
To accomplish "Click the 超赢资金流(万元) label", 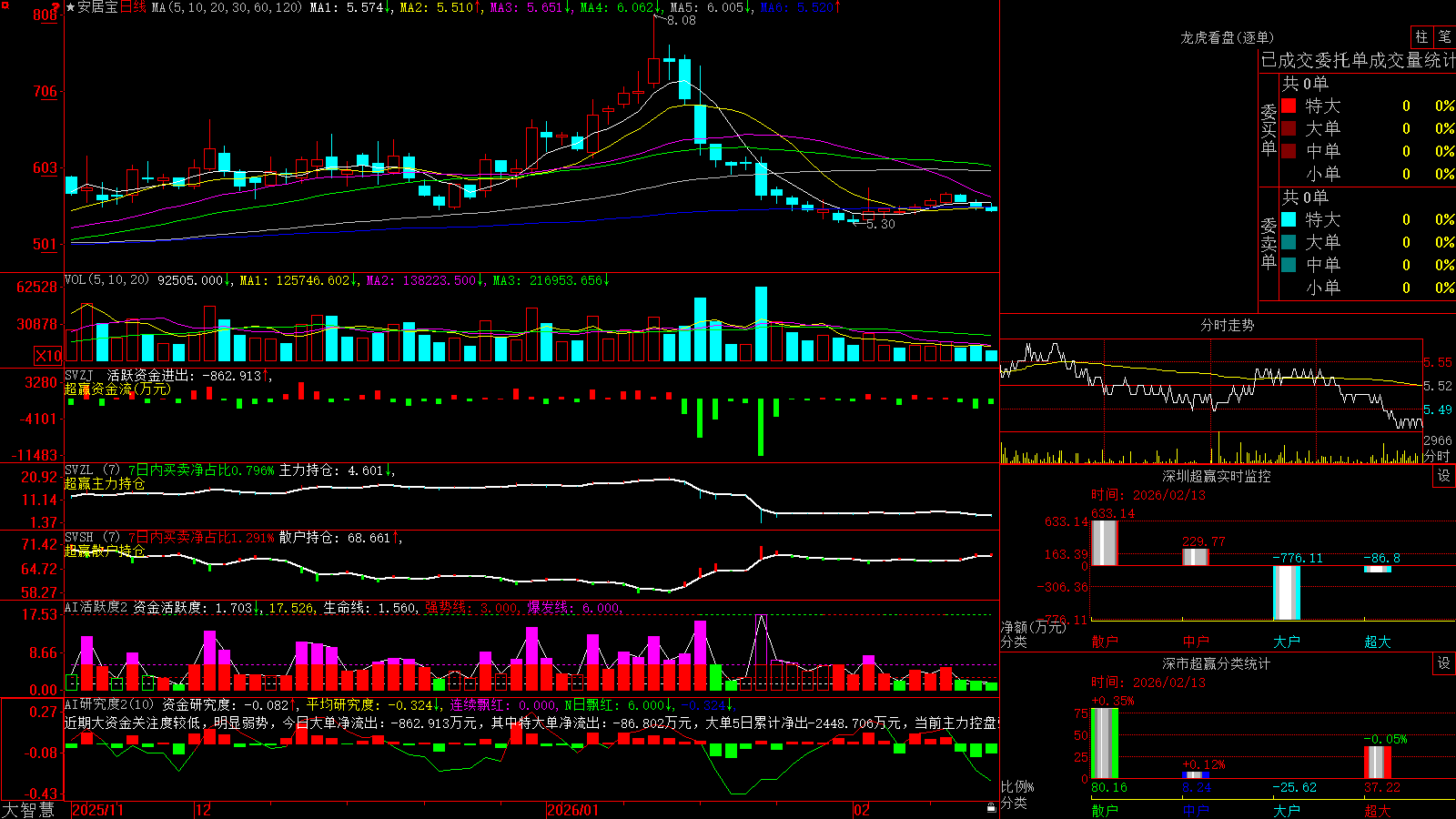I will pos(117,389).
